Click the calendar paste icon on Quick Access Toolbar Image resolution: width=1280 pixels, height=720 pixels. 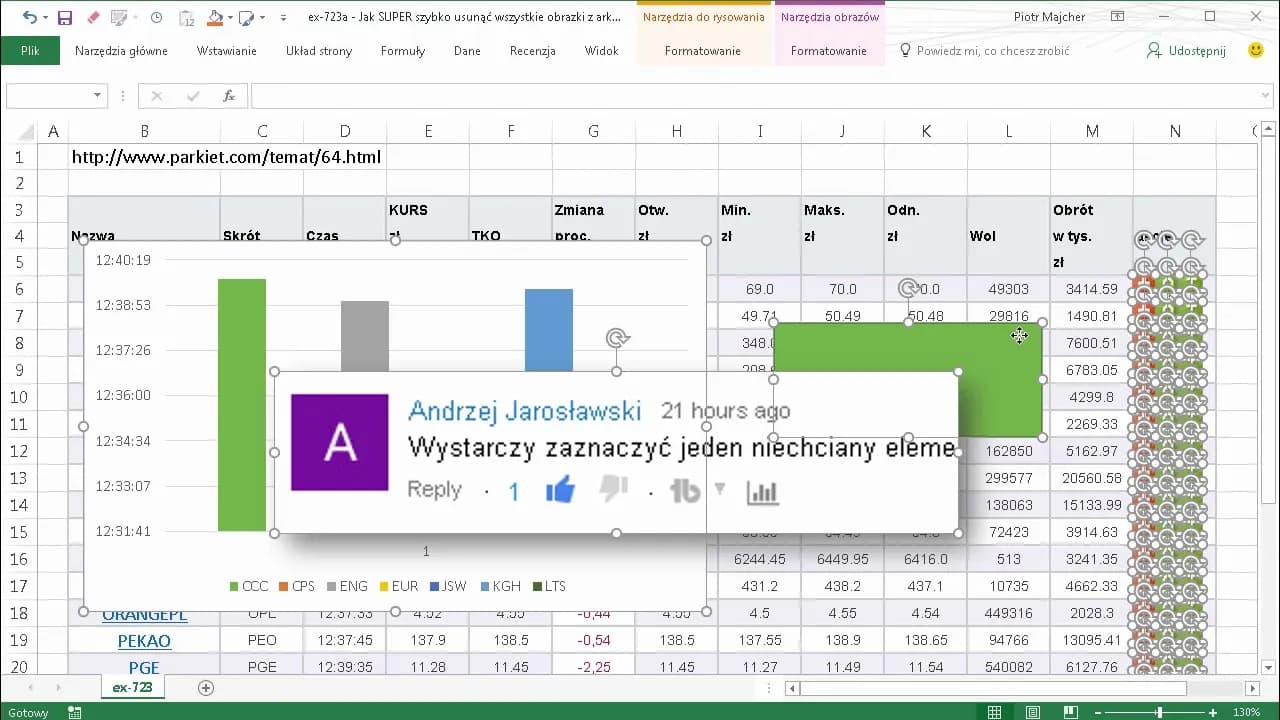[186, 17]
